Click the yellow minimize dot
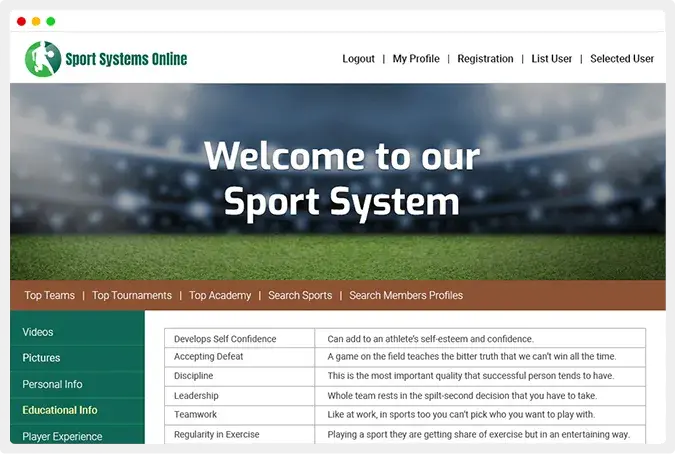This screenshot has width=675, height=454. click(36, 21)
